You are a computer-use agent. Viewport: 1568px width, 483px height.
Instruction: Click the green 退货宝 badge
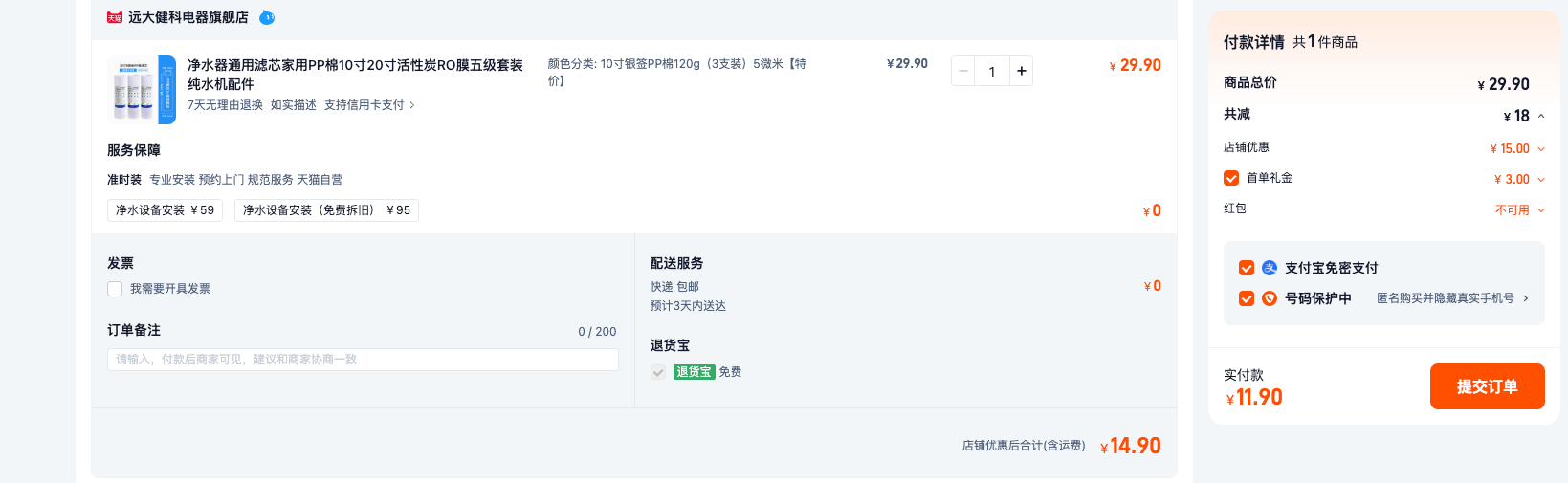(695, 372)
